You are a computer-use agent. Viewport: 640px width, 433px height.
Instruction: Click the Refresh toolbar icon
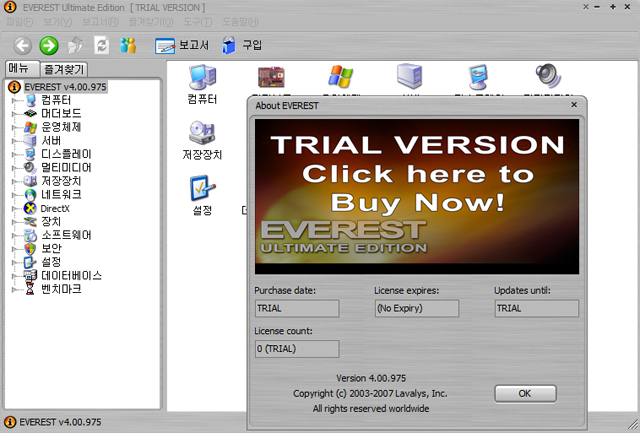(102, 45)
